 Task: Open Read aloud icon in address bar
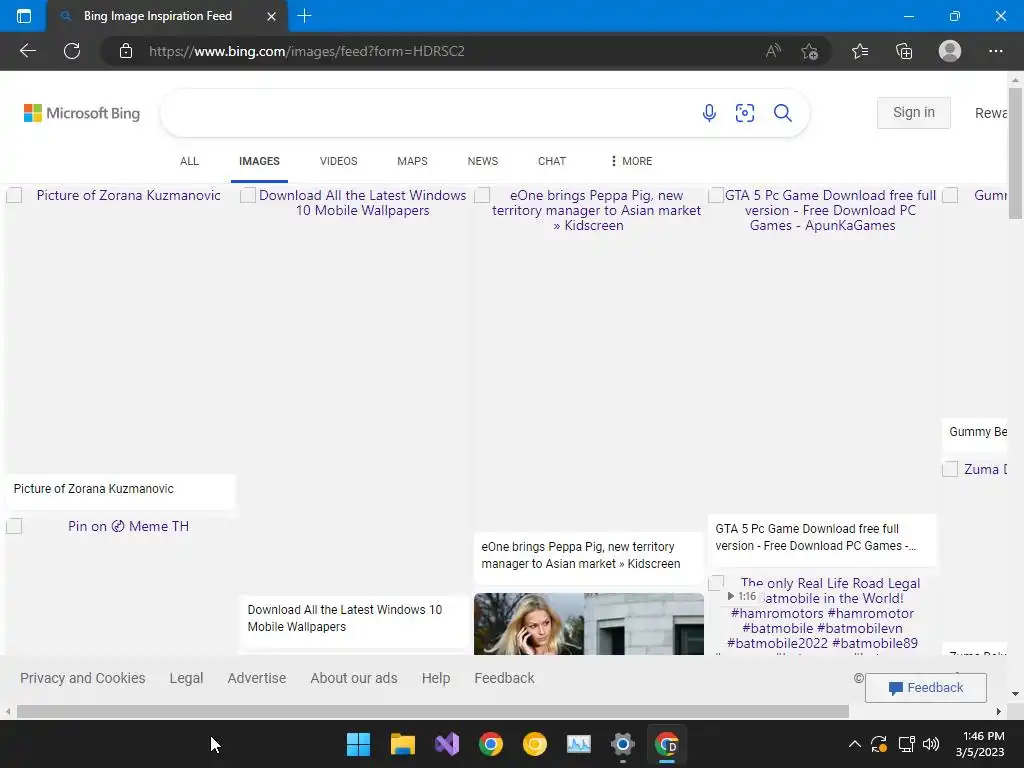[x=773, y=51]
